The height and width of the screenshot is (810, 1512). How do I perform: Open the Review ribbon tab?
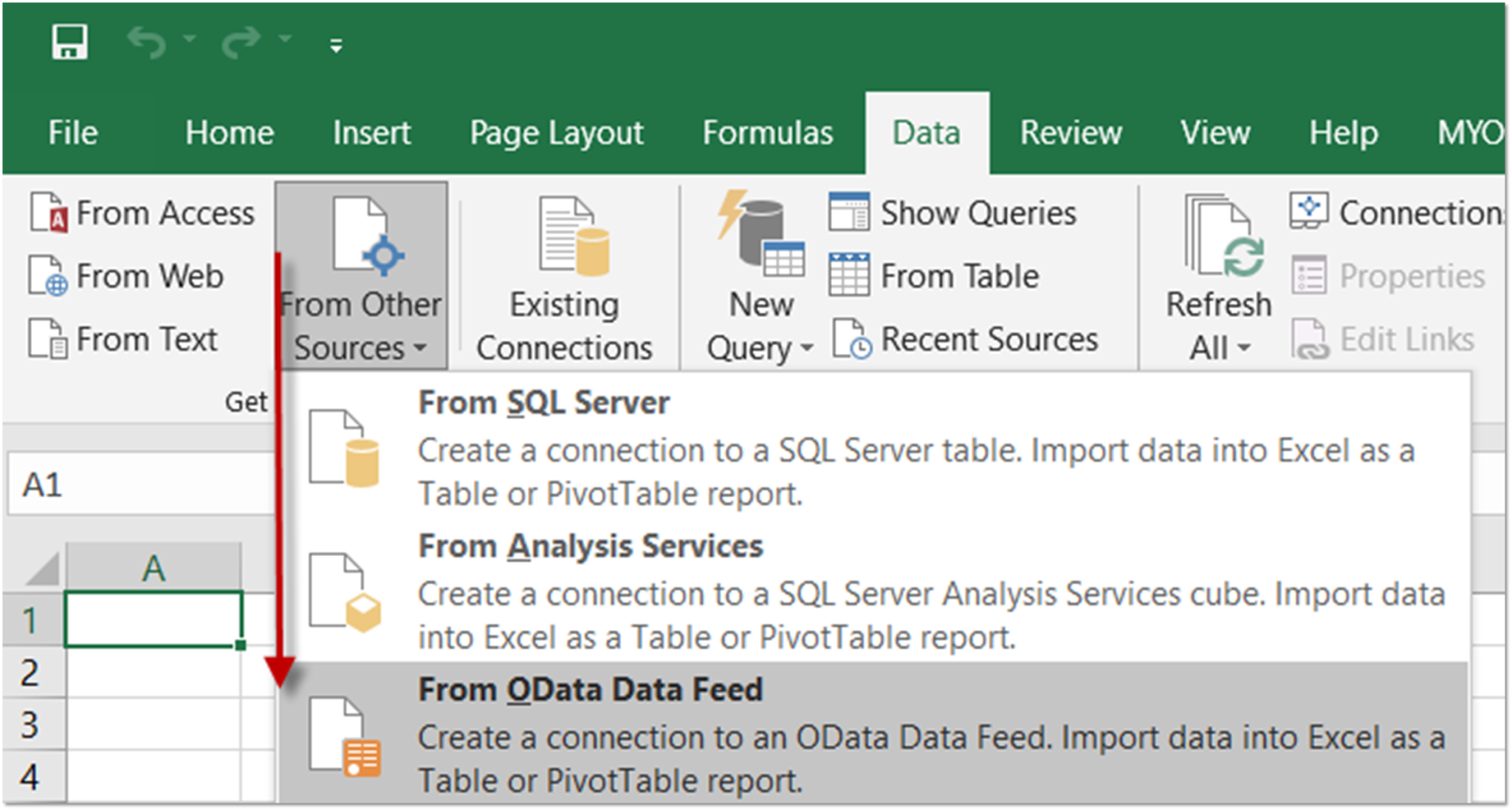point(1070,133)
